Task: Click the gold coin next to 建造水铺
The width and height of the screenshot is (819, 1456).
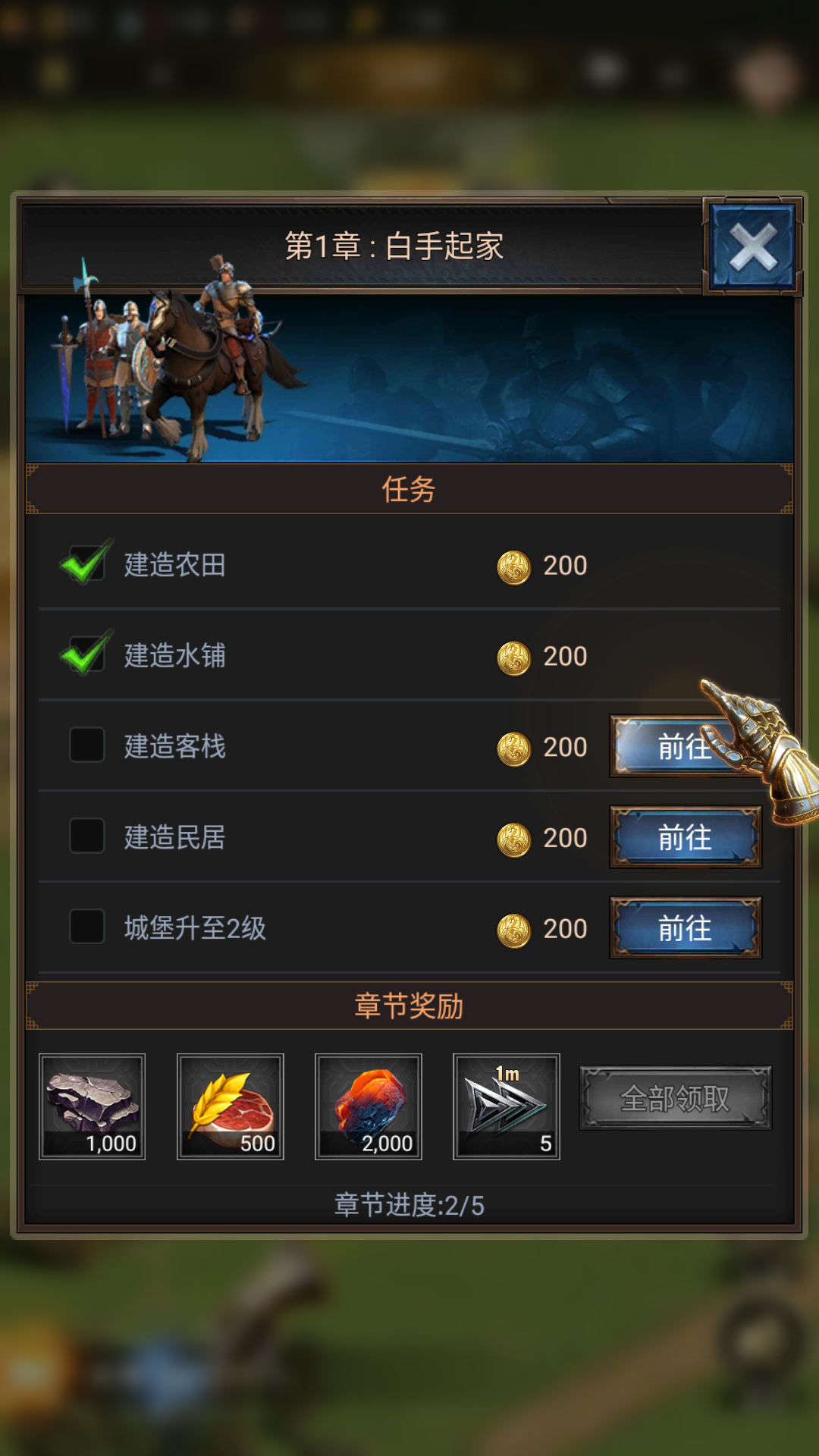Action: (x=513, y=658)
